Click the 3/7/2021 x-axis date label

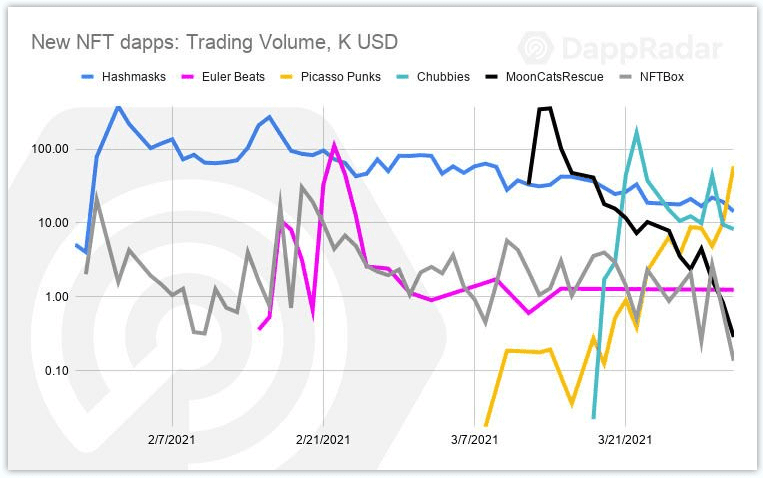tap(474, 440)
